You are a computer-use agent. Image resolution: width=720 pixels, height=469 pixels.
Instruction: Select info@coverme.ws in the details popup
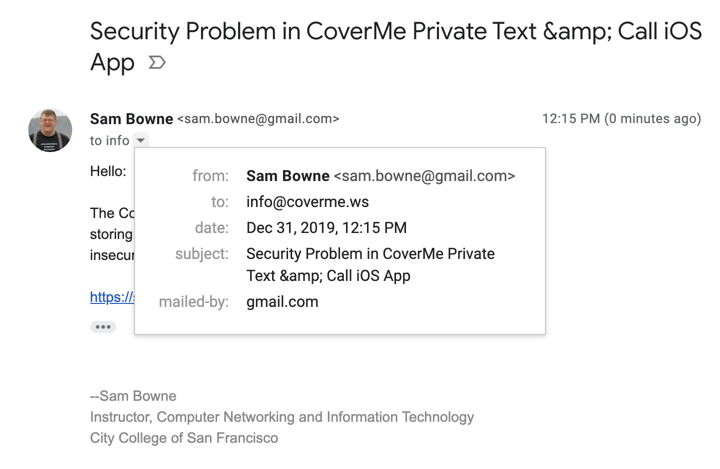(307, 202)
